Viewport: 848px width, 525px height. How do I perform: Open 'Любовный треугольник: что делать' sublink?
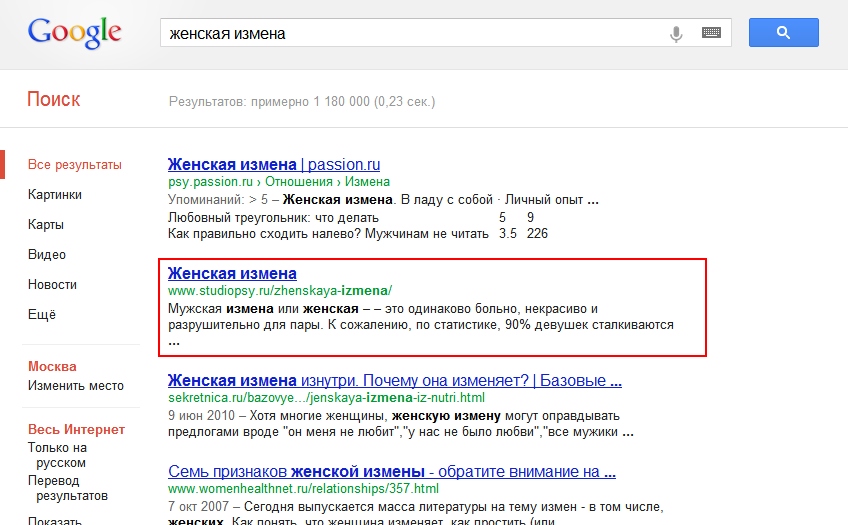point(273,218)
